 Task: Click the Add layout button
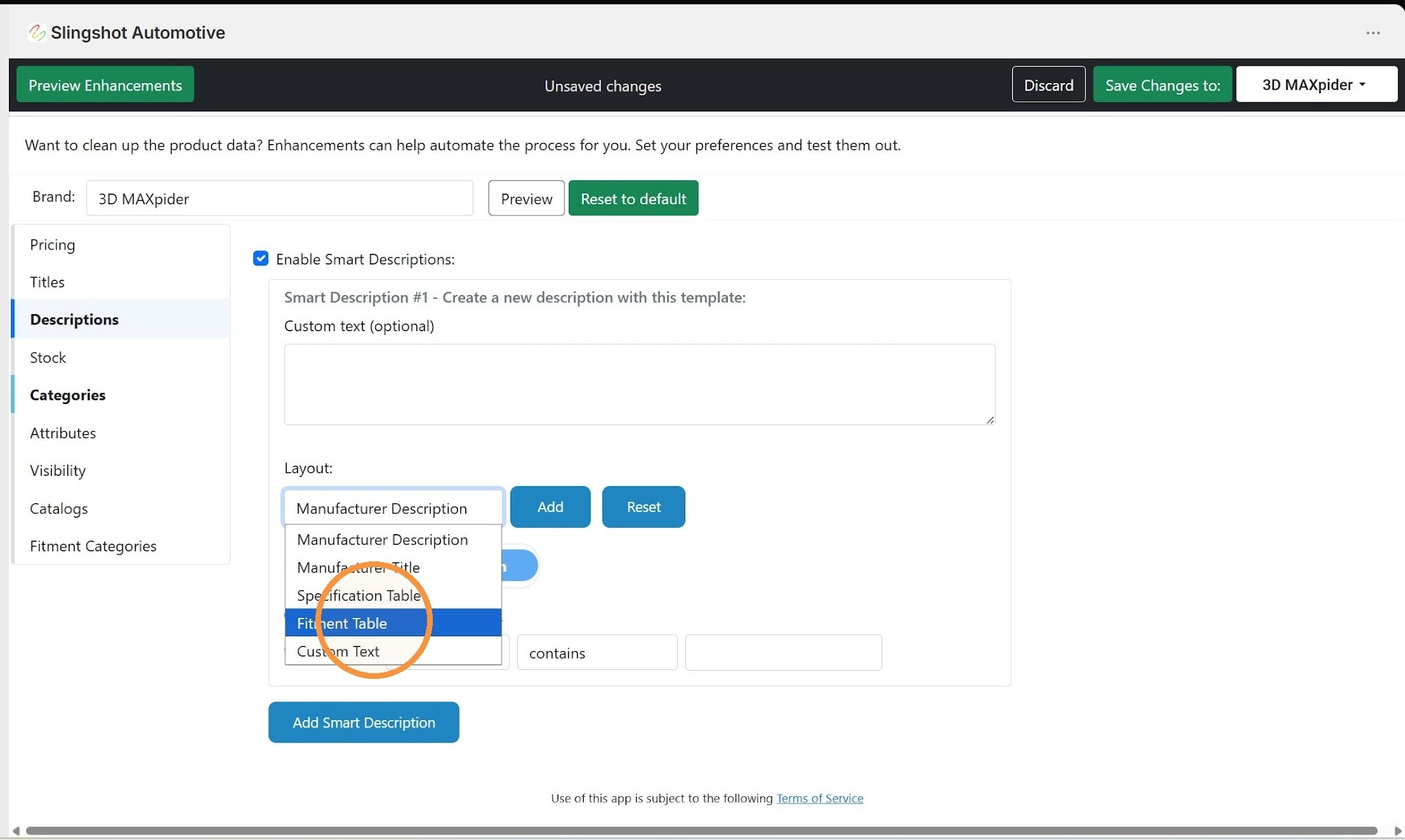pyautogui.click(x=550, y=507)
